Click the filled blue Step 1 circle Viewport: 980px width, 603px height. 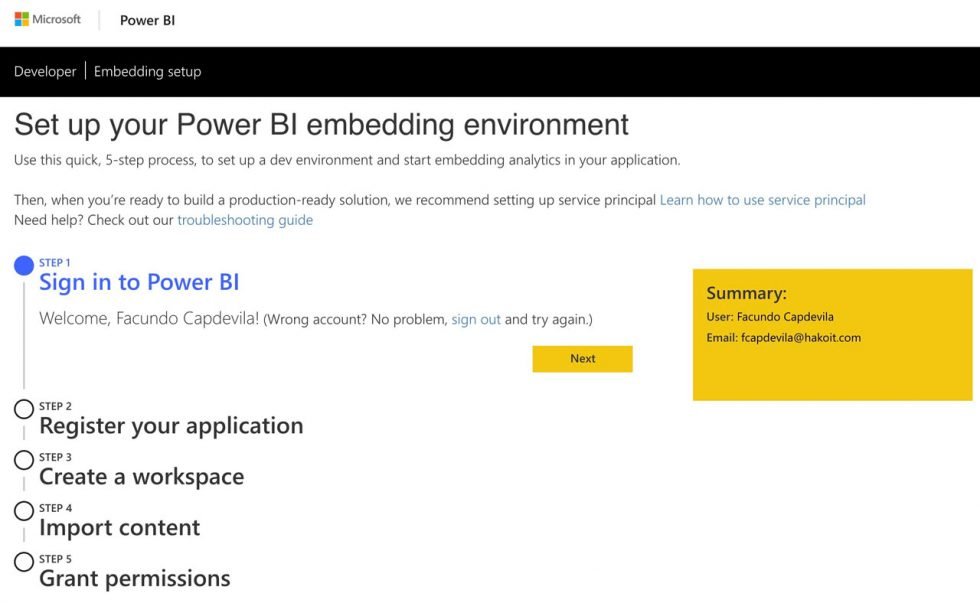(24, 266)
